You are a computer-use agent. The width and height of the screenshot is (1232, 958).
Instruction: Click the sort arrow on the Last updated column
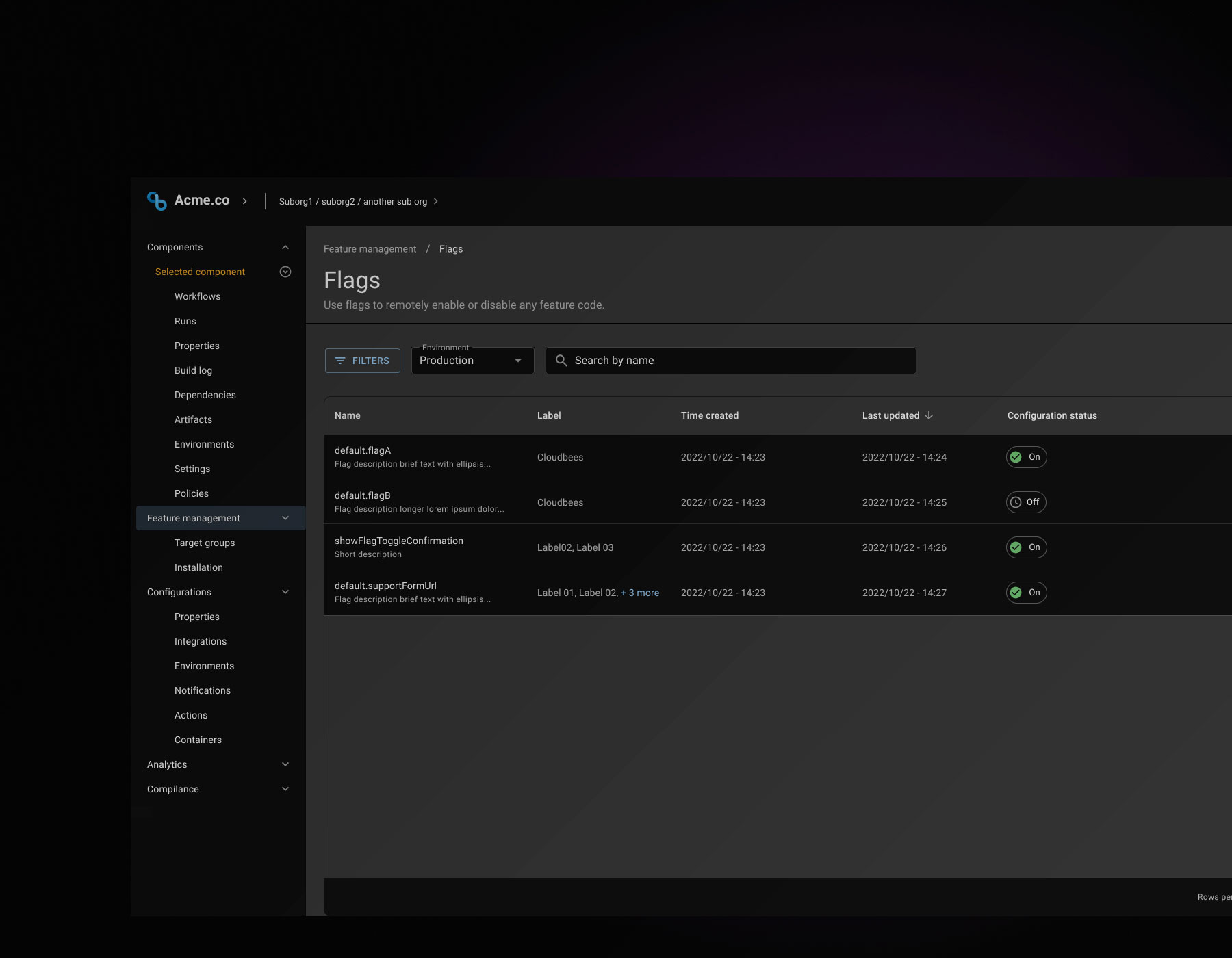click(x=929, y=415)
